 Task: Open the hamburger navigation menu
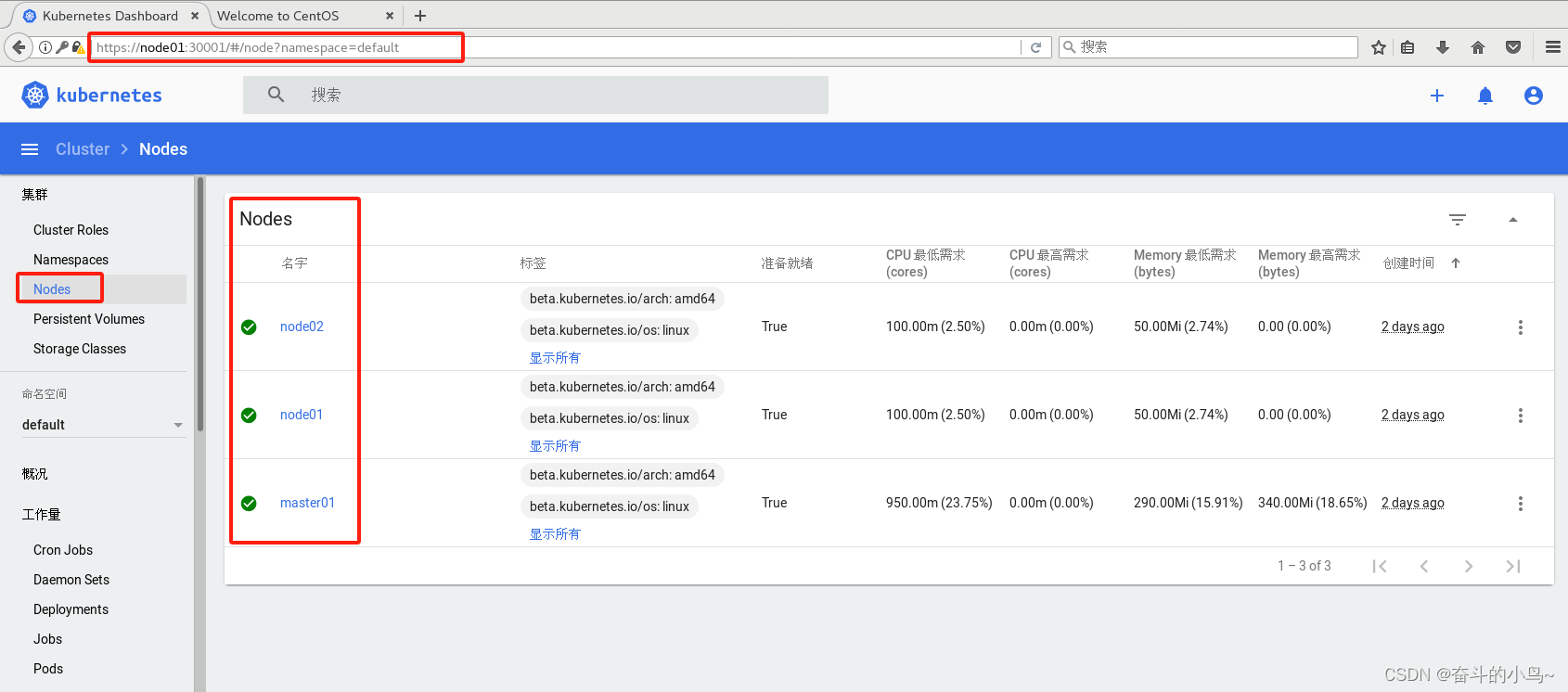pos(30,149)
